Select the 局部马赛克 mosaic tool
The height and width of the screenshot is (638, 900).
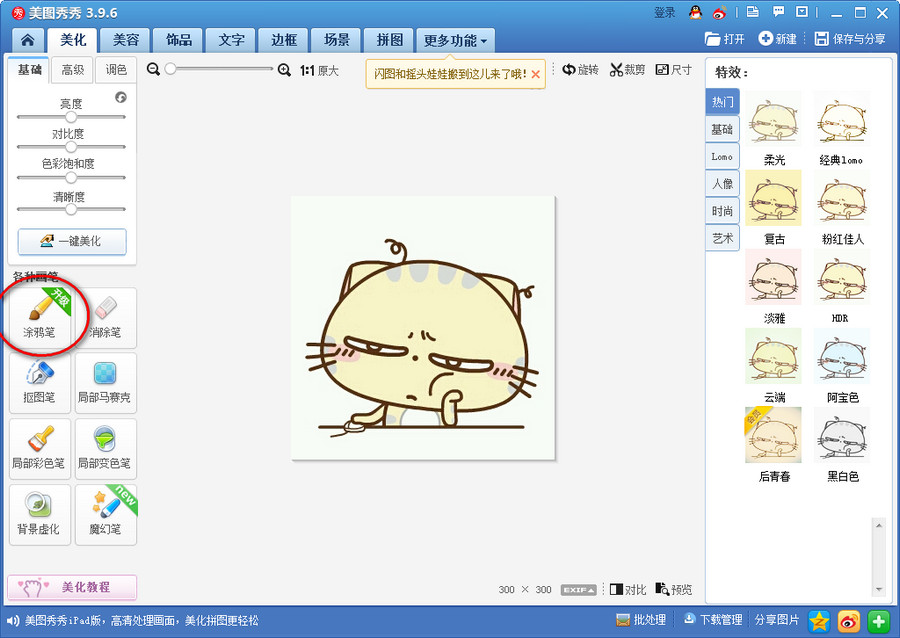(x=105, y=383)
